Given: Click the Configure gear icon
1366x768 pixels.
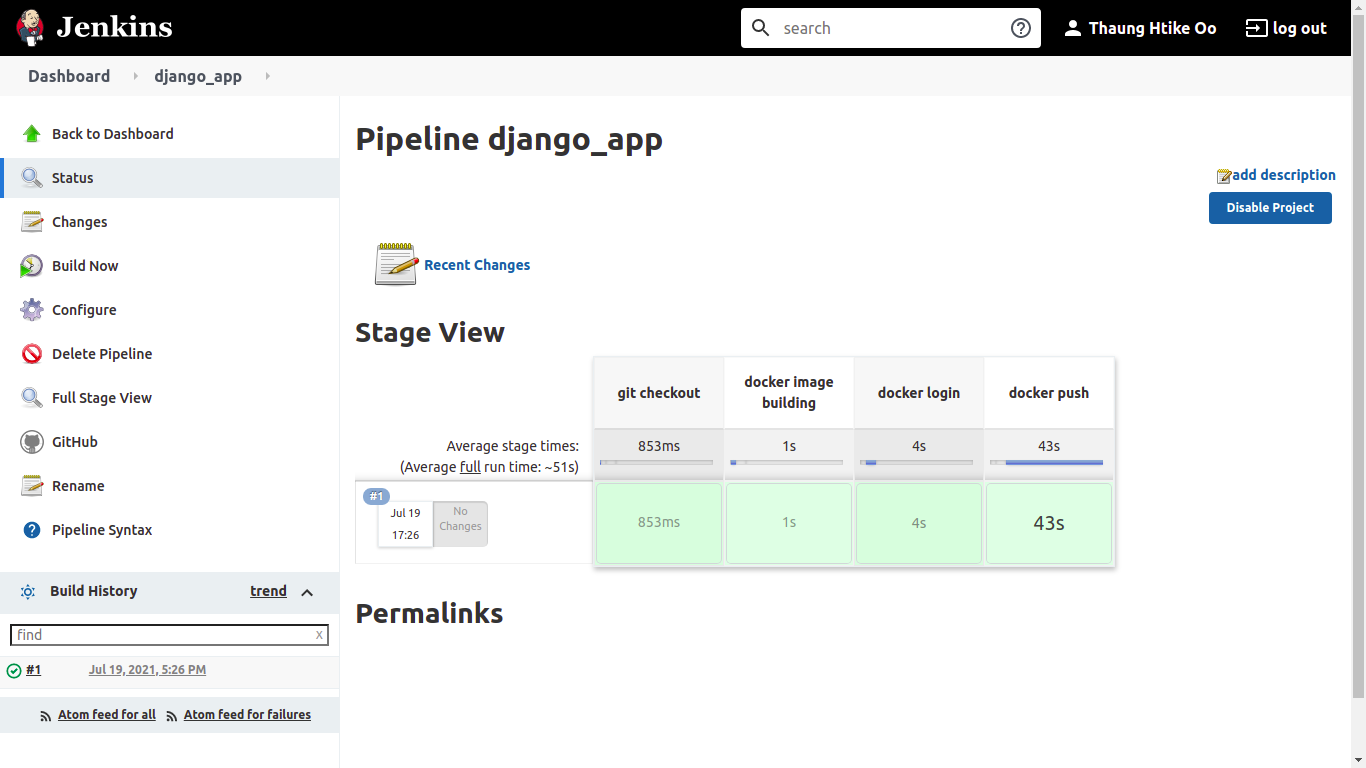Looking at the screenshot, I should (32, 310).
